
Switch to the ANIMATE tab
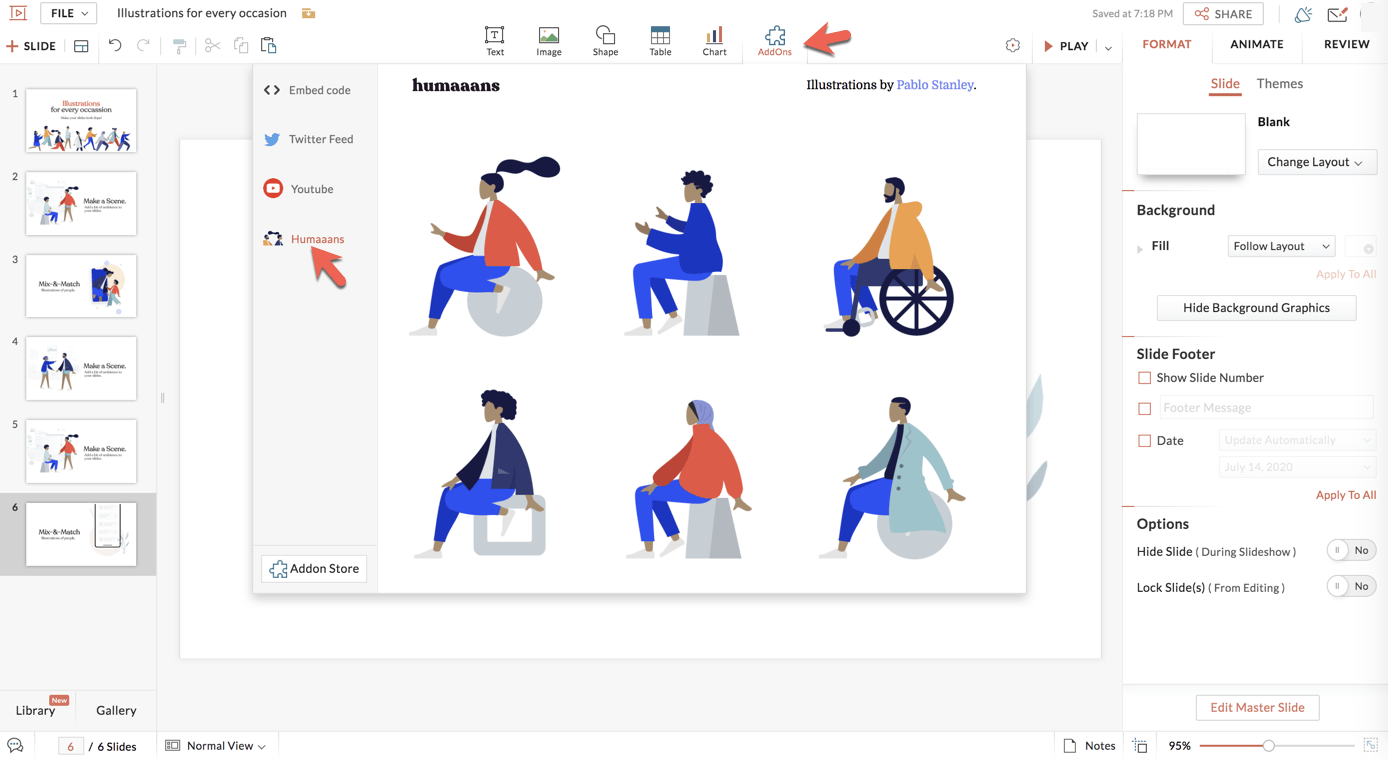tap(1256, 45)
